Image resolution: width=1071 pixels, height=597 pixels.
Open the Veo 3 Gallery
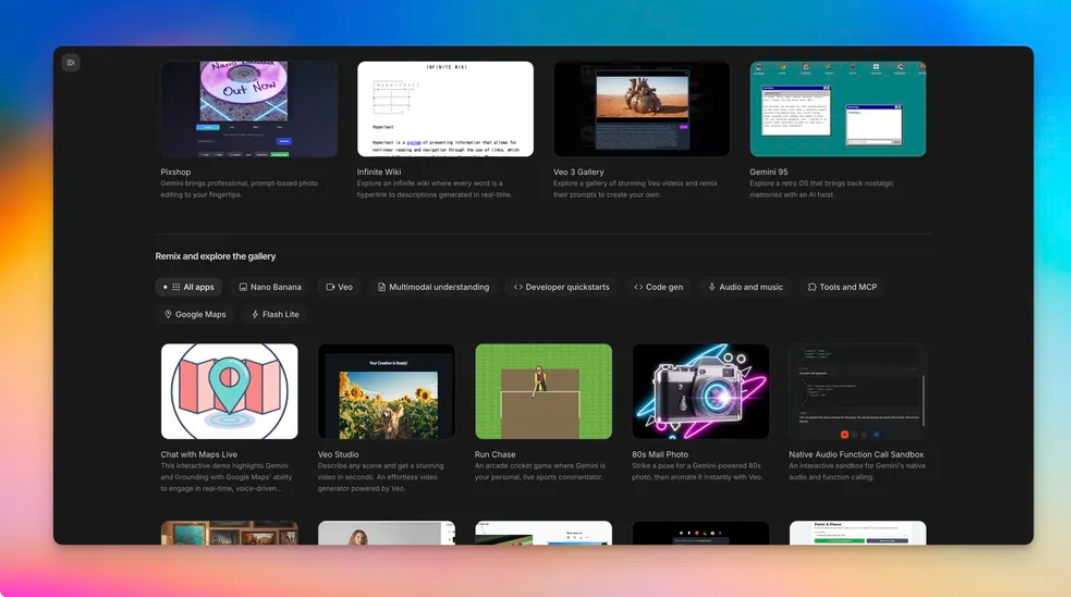coord(640,110)
